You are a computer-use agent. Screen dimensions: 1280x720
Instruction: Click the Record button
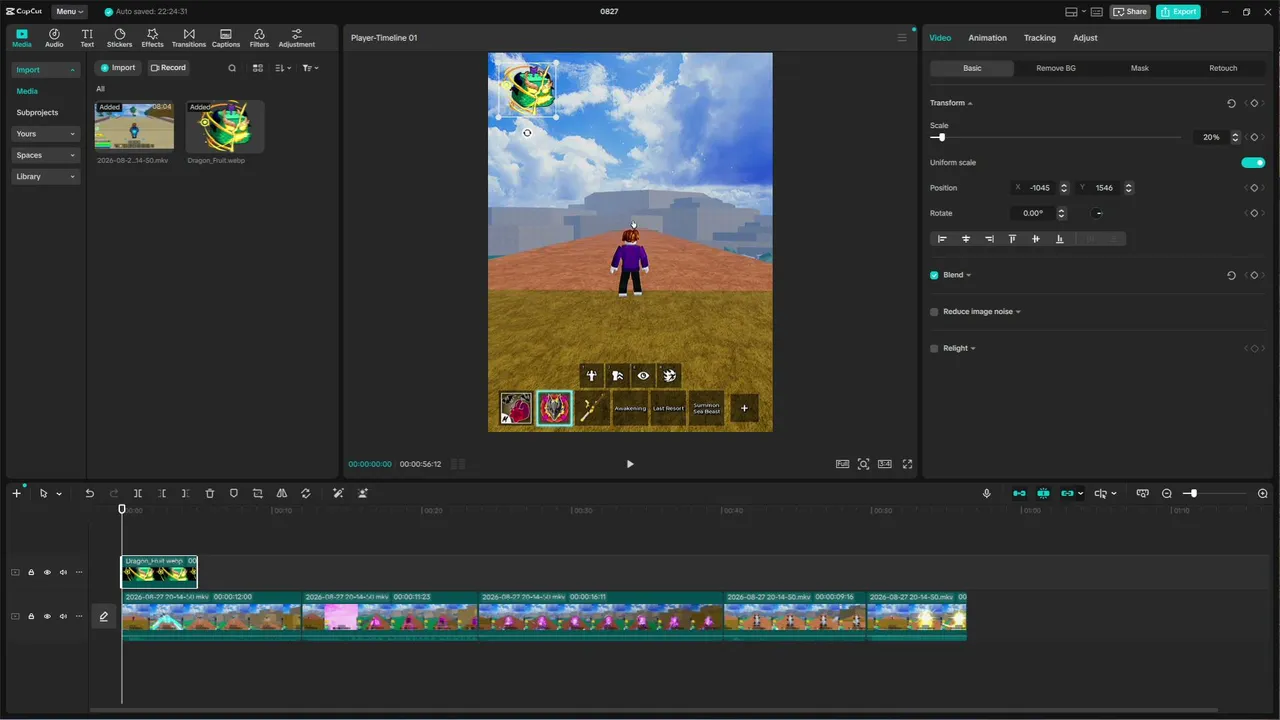tap(168, 68)
